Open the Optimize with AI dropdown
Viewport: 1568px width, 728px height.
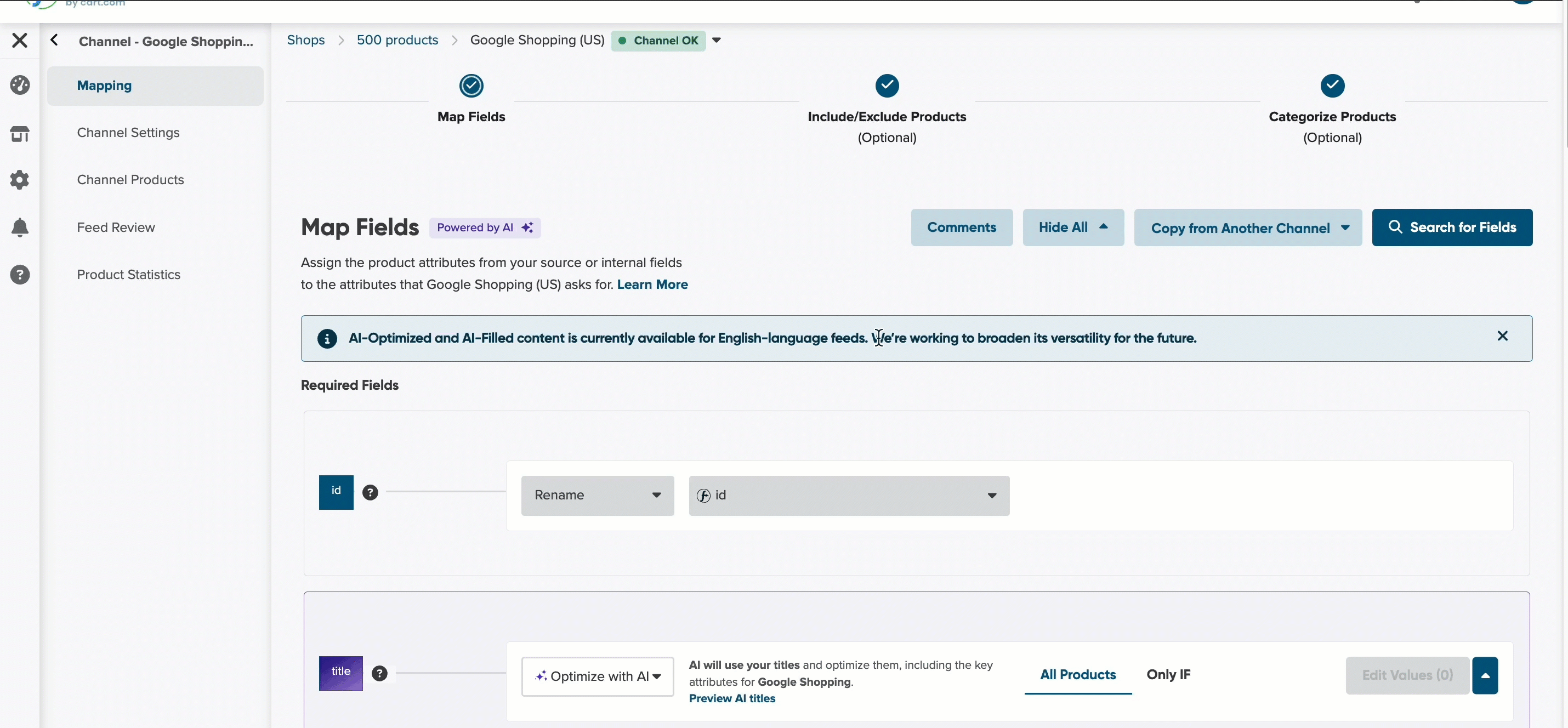pyautogui.click(x=597, y=676)
